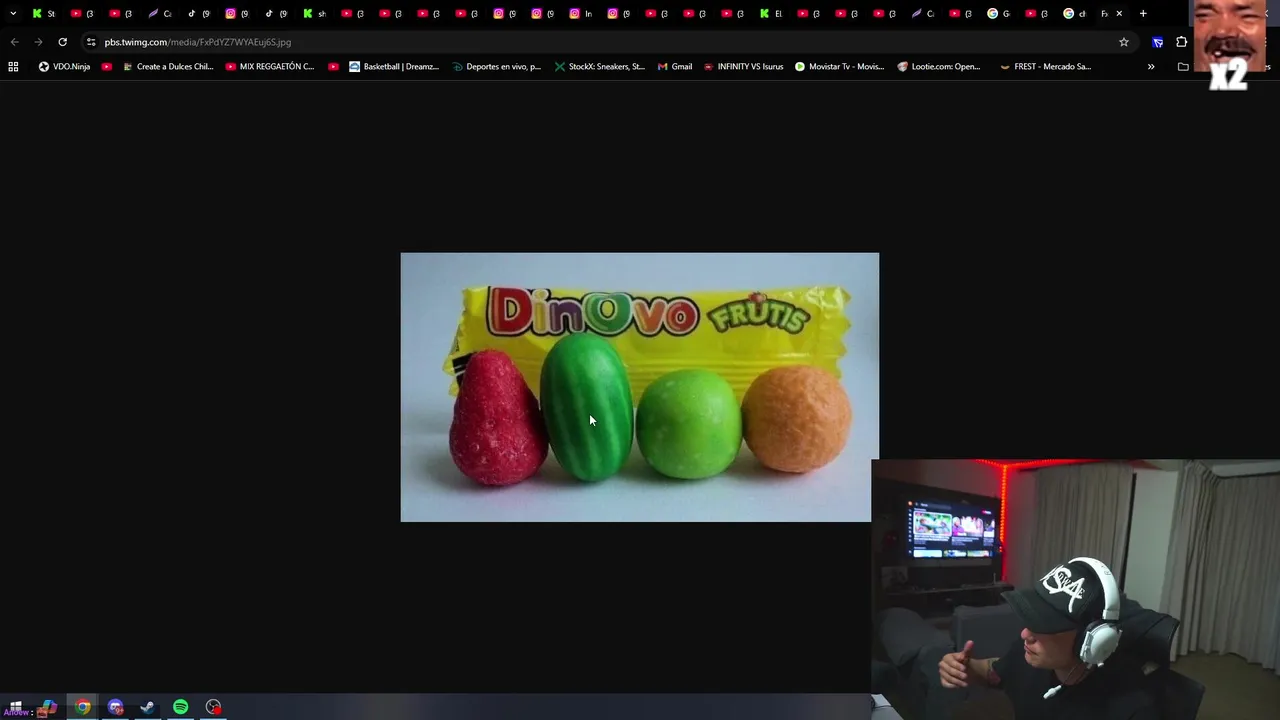Open 'StockX: Sneakers, St...' bookmark

coord(600,67)
